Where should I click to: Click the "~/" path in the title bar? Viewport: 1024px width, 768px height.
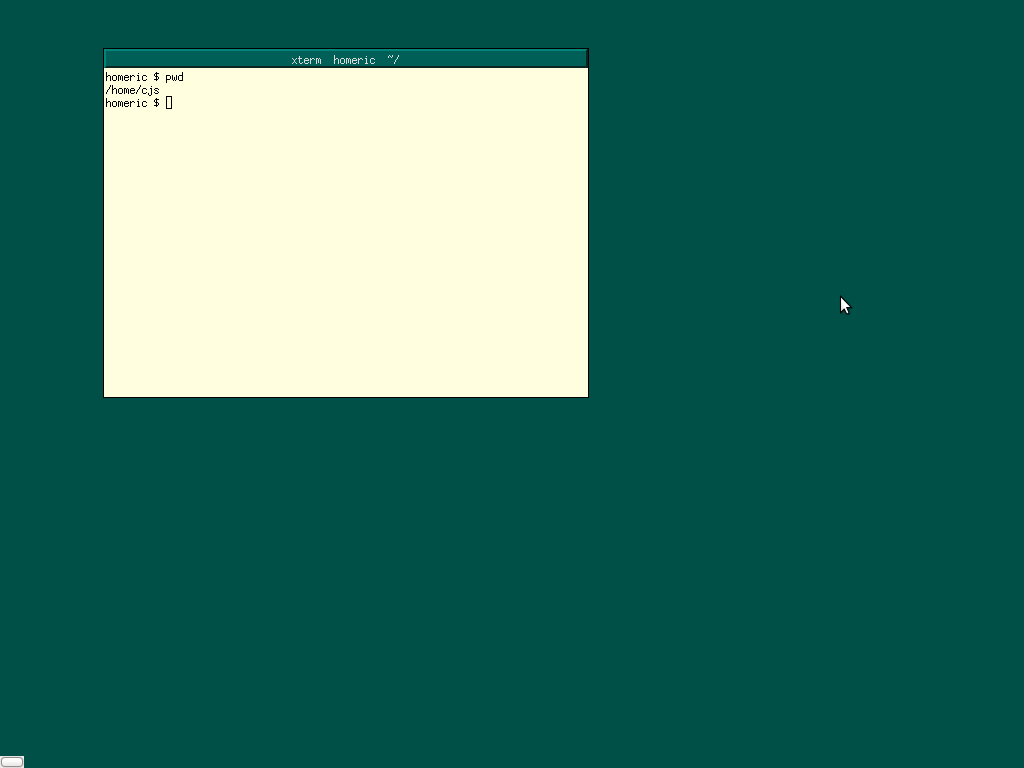(393, 60)
